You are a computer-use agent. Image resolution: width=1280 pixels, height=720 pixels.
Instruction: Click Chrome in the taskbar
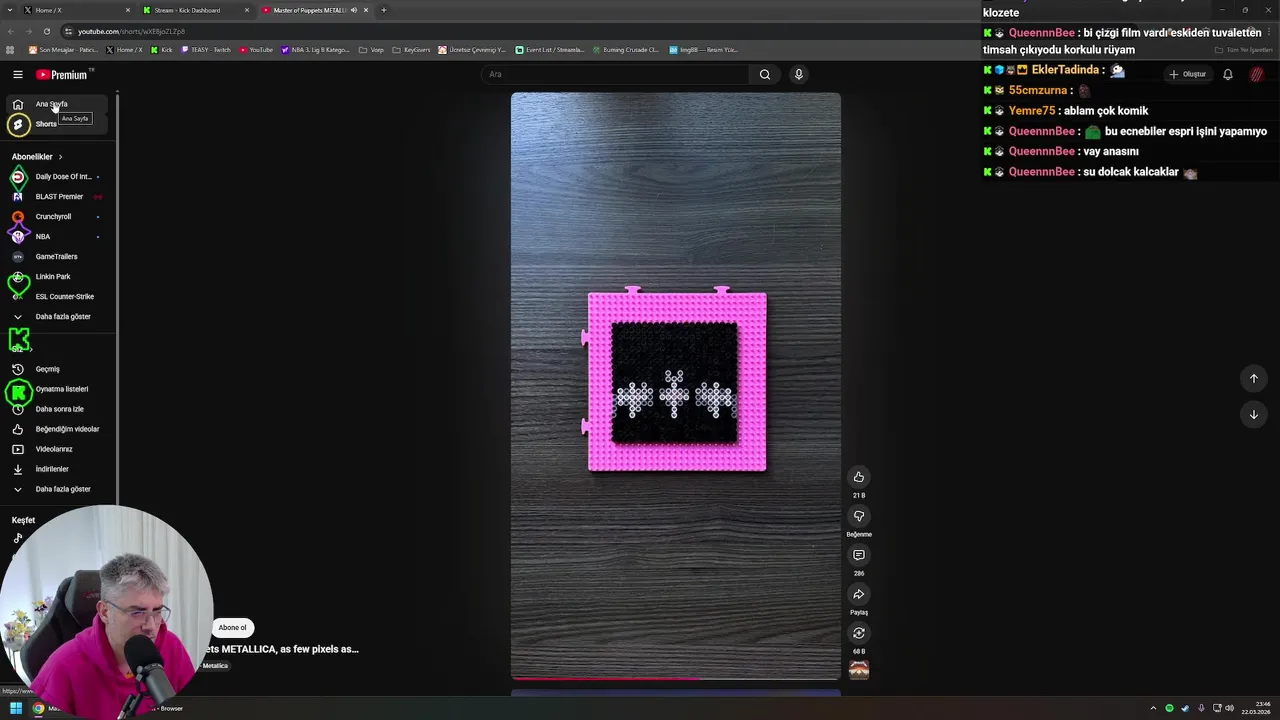click(38, 708)
